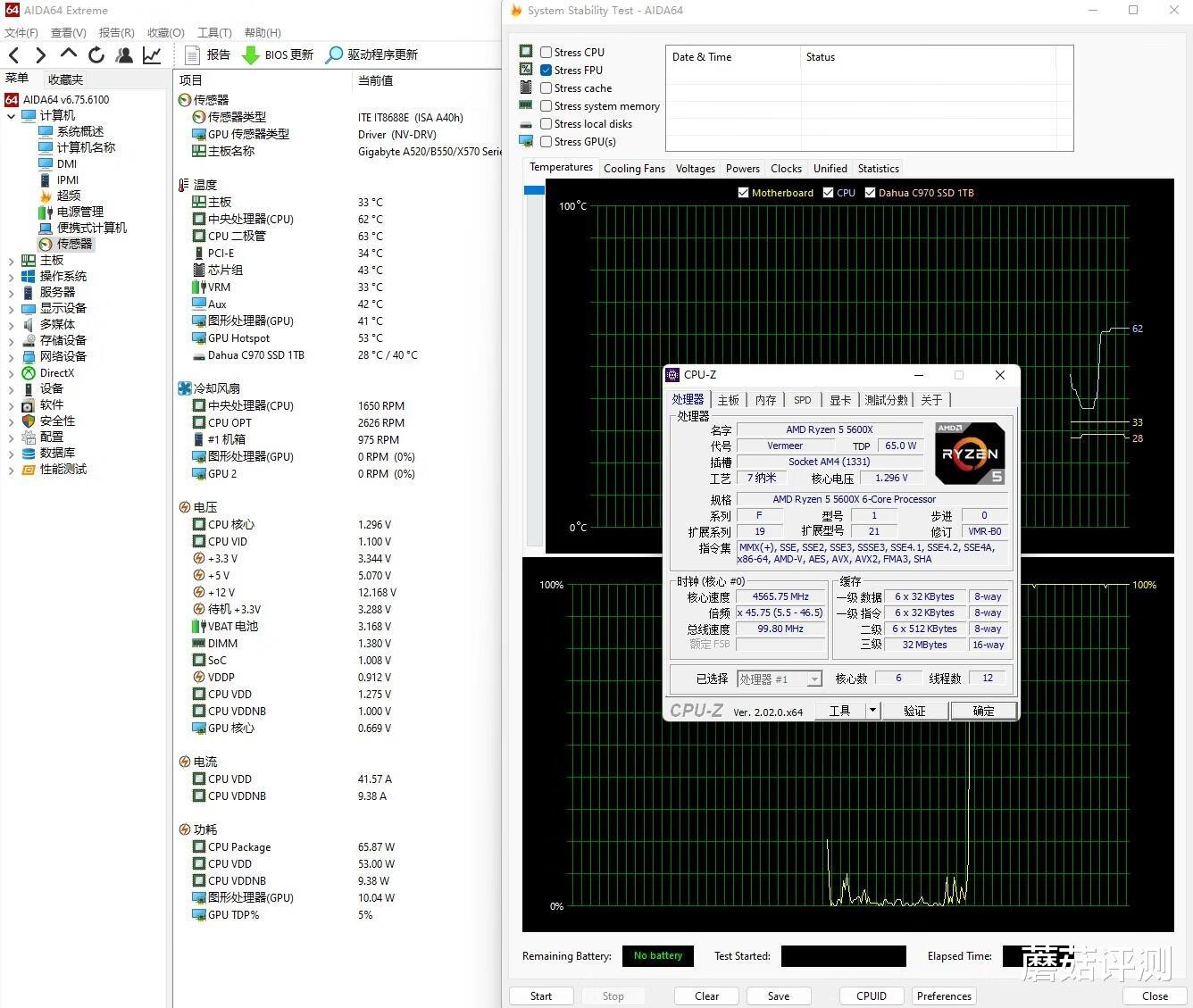
Task: Enable the Stress CPU checkbox
Action: pos(546,51)
